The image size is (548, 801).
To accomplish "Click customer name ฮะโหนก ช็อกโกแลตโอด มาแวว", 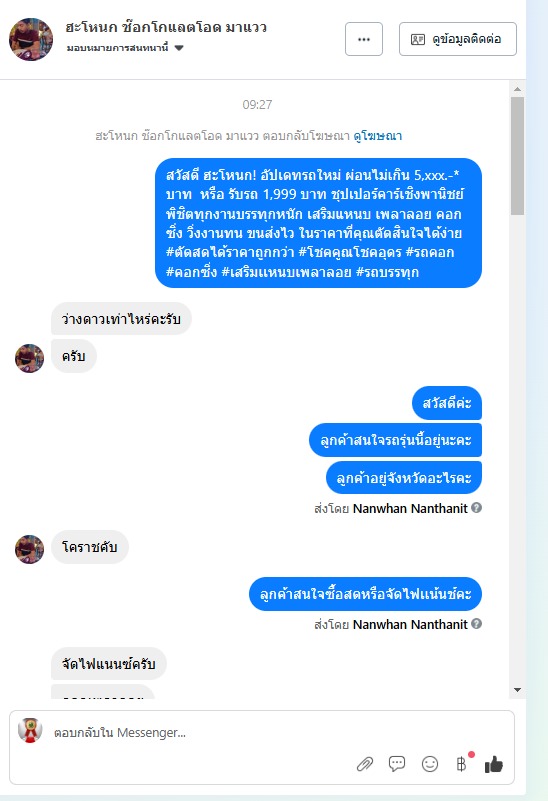I will click(x=166, y=27).
